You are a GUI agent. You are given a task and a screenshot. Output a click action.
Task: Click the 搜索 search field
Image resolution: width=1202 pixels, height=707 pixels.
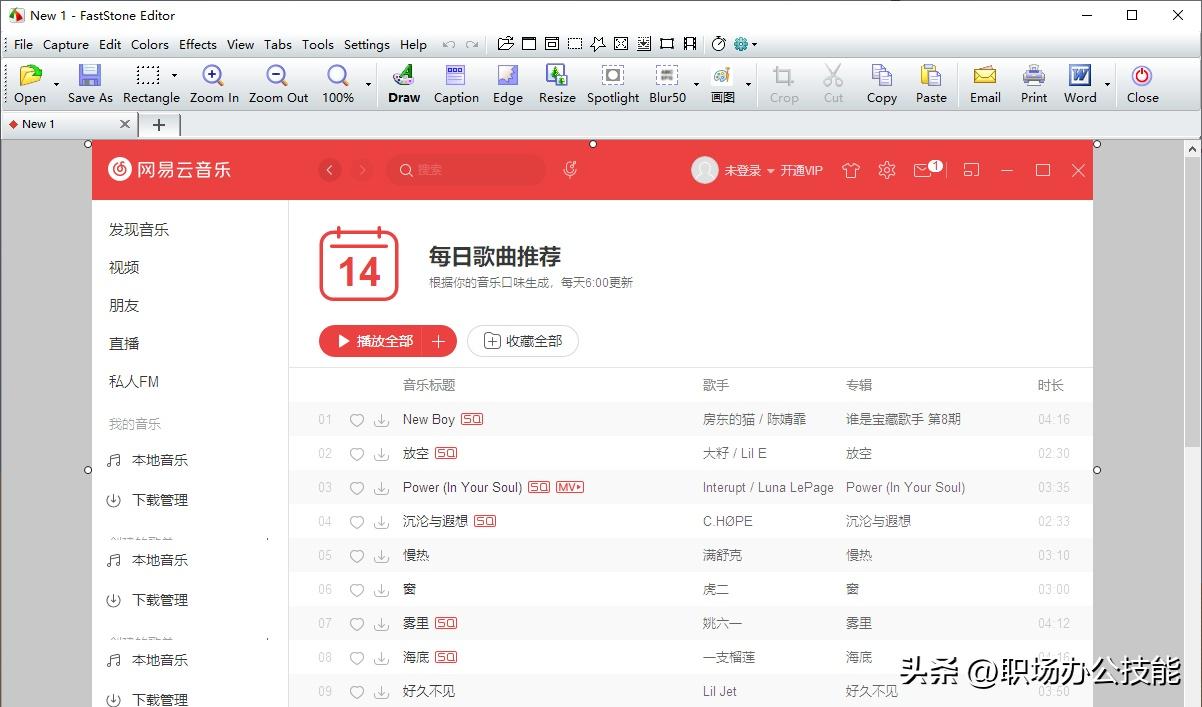465,169
